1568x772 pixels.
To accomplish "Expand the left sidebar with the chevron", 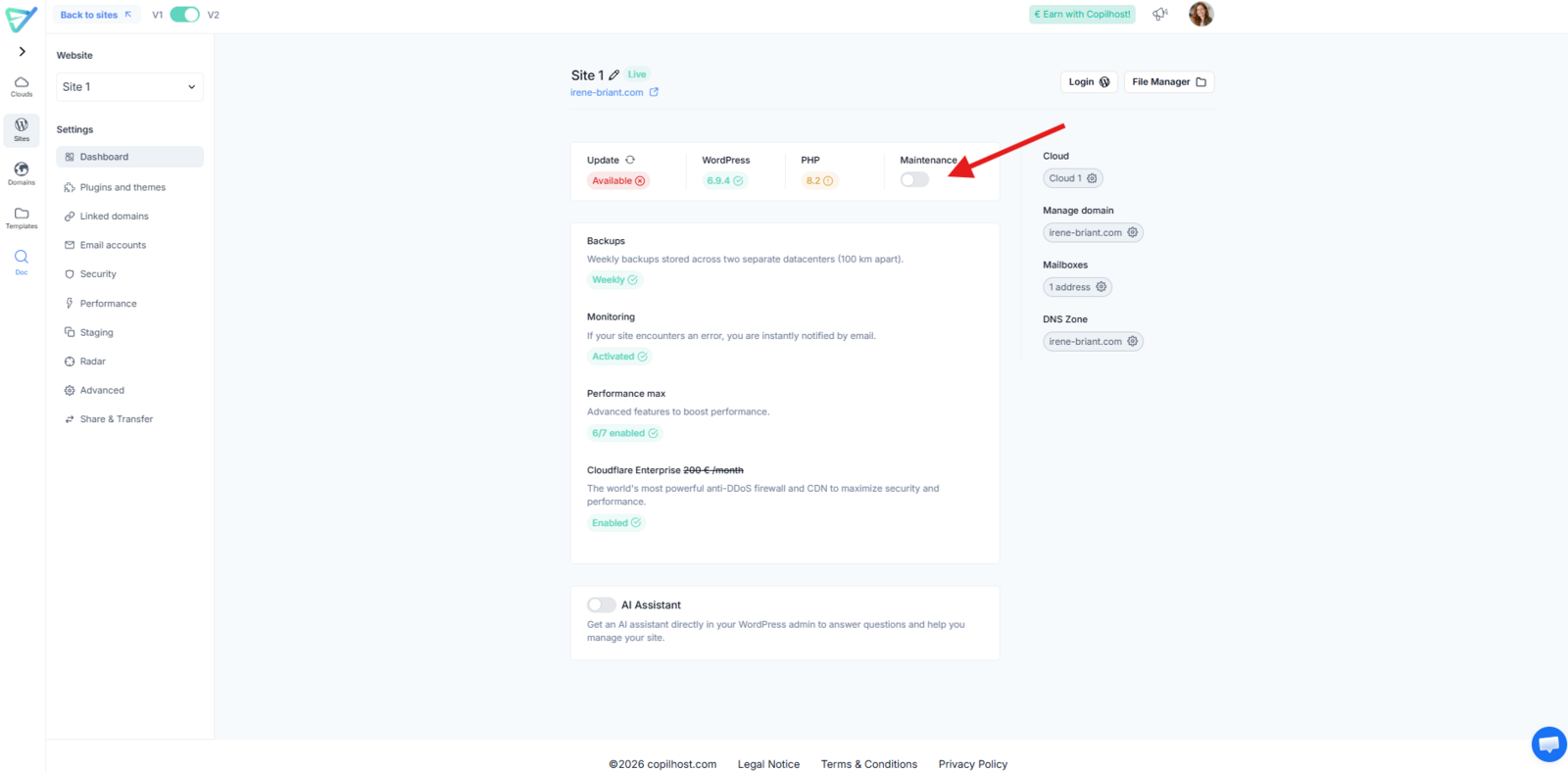I will [22, 51].
